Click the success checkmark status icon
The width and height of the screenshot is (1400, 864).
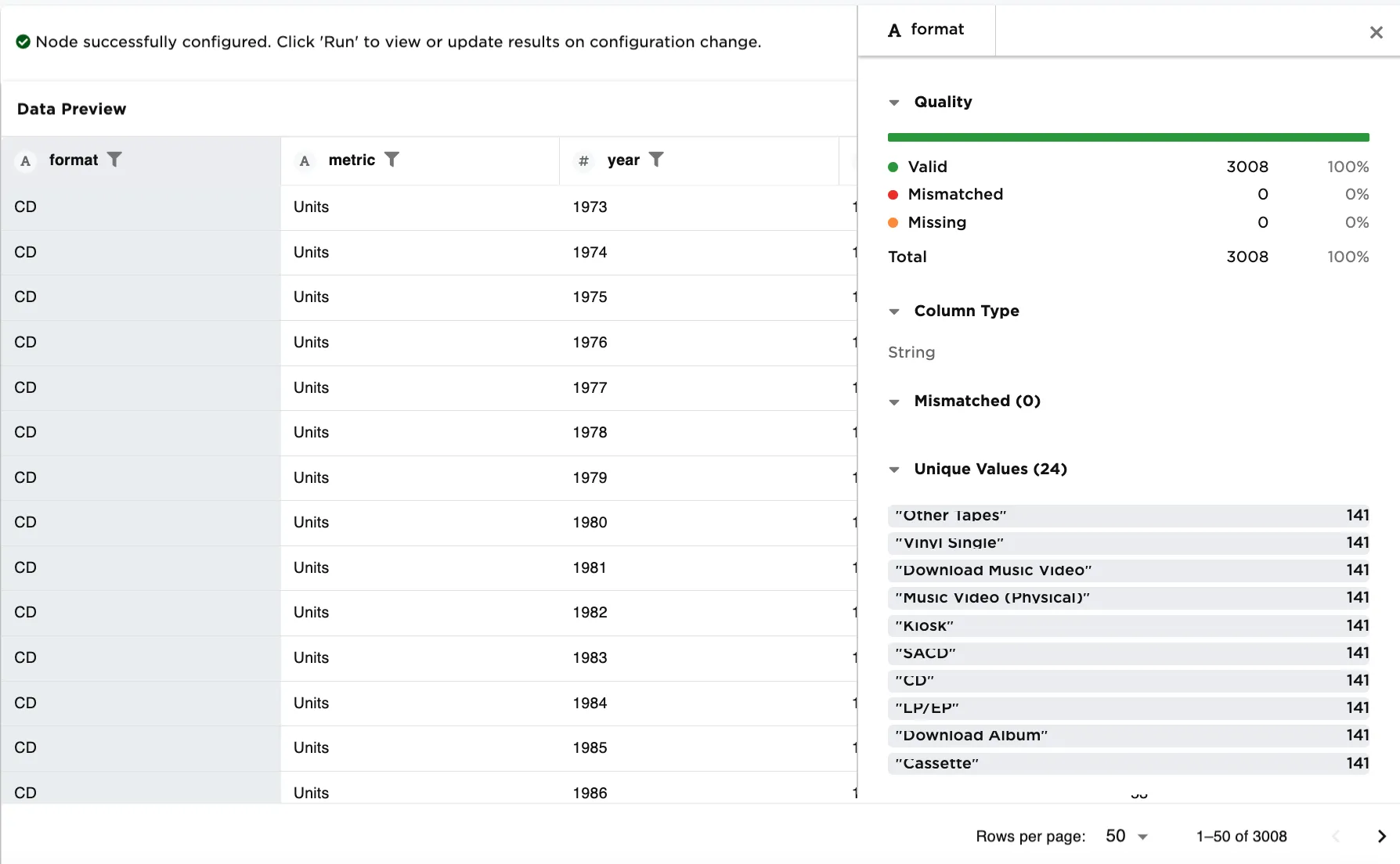23,41
